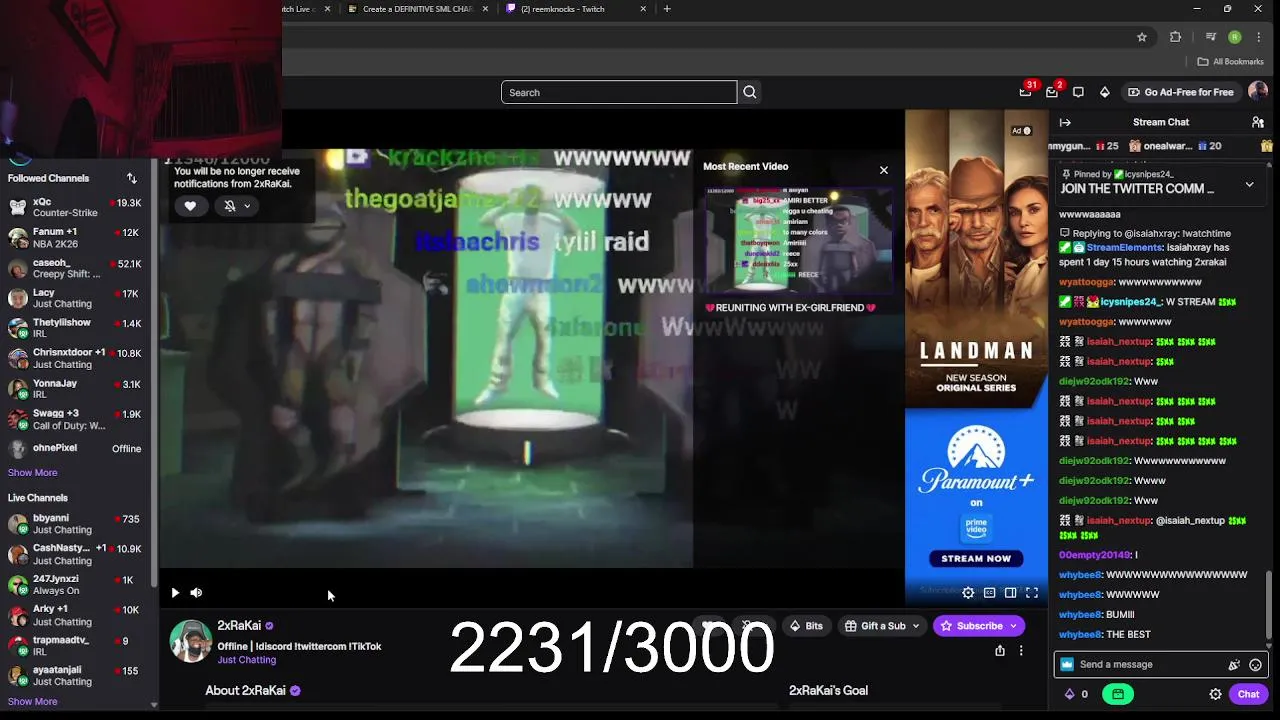Viewport: 1280px width, 720px height.
Task: Open the chat community users list icon
Action: point(1258,122)
